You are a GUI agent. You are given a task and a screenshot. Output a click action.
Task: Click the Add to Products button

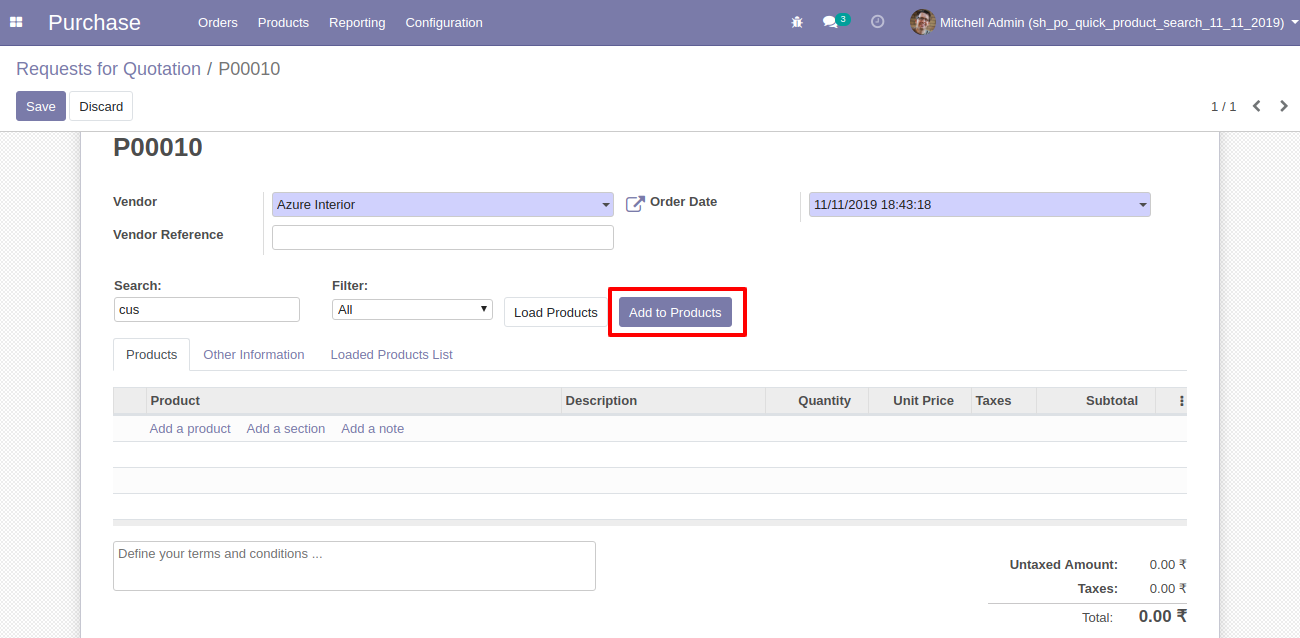(x=675, y=313)
